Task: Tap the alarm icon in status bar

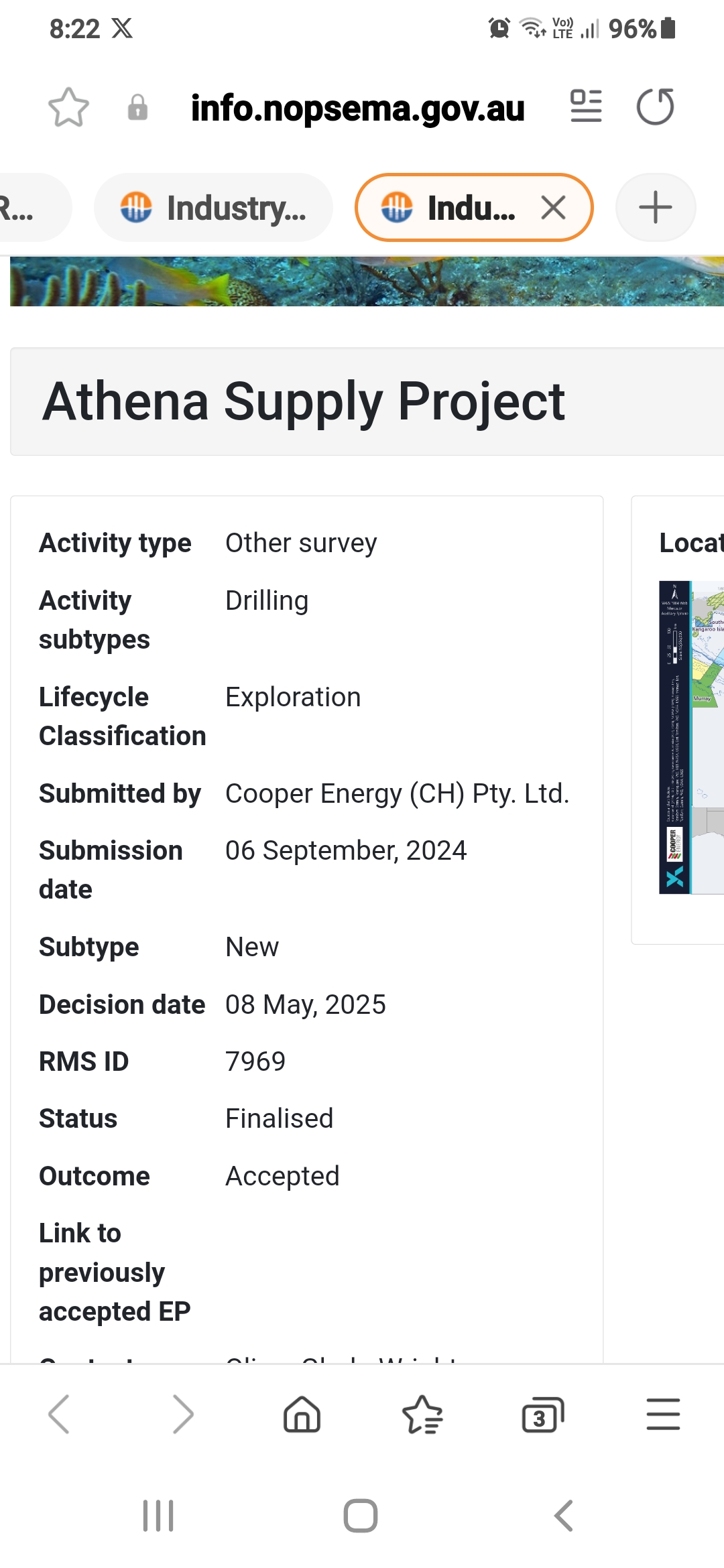Action: point(499,28)
